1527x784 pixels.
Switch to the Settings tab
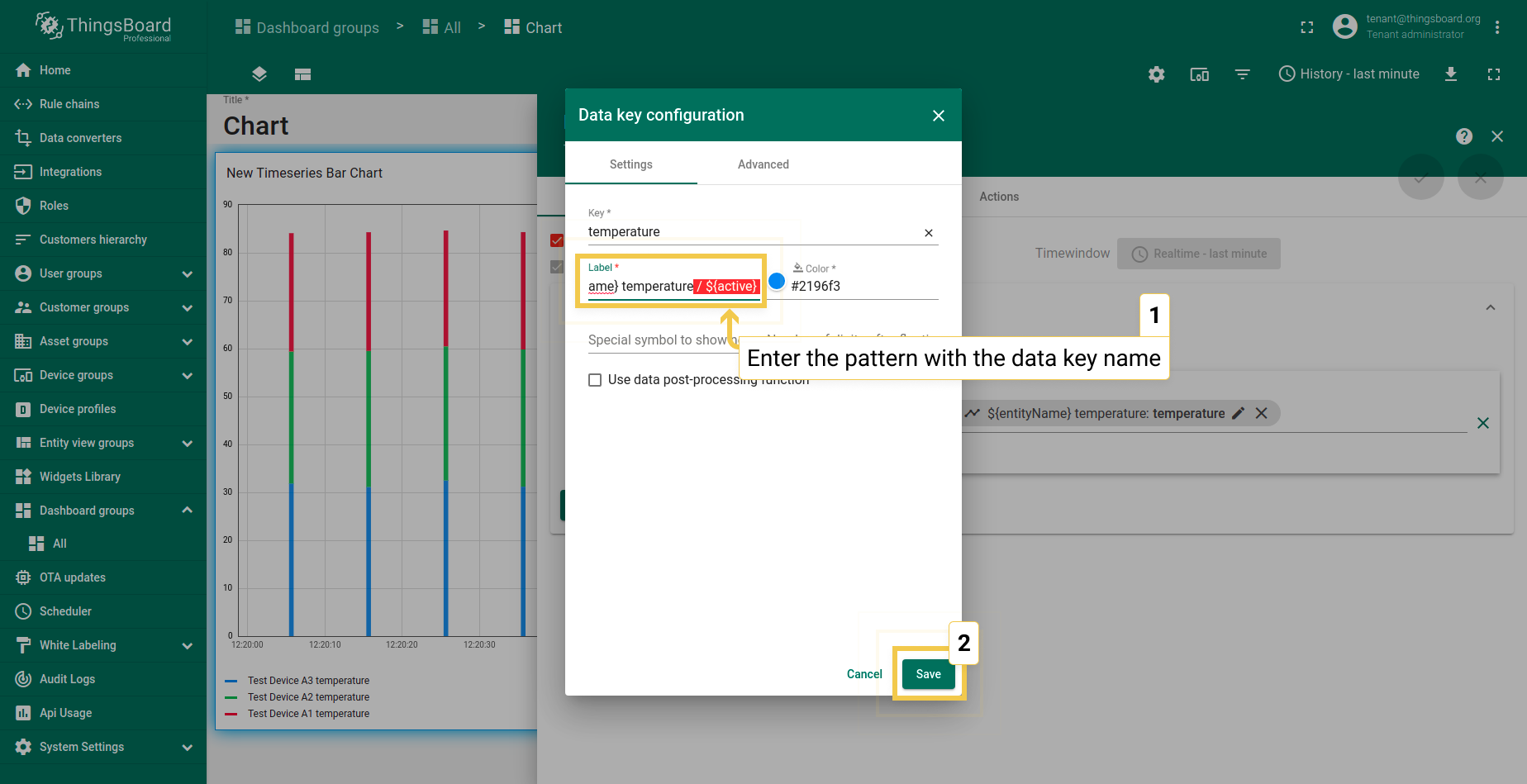point(631,164)
